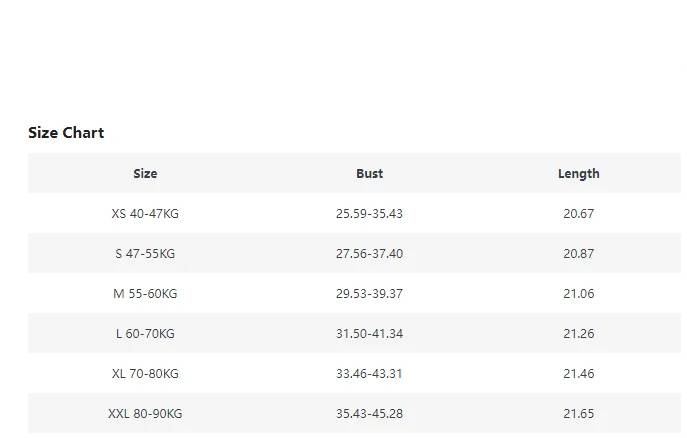Click the Length column header

pos(578,173)
